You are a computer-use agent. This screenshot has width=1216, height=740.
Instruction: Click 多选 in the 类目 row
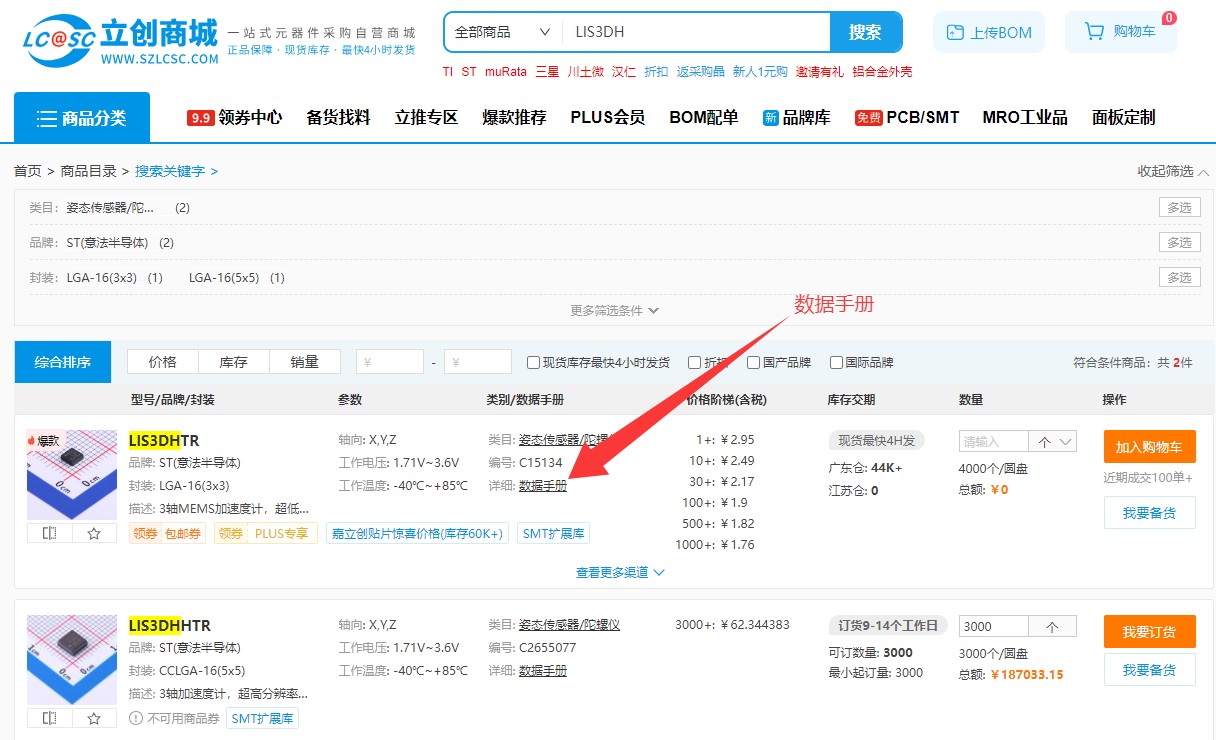(x=1180, y=208)
